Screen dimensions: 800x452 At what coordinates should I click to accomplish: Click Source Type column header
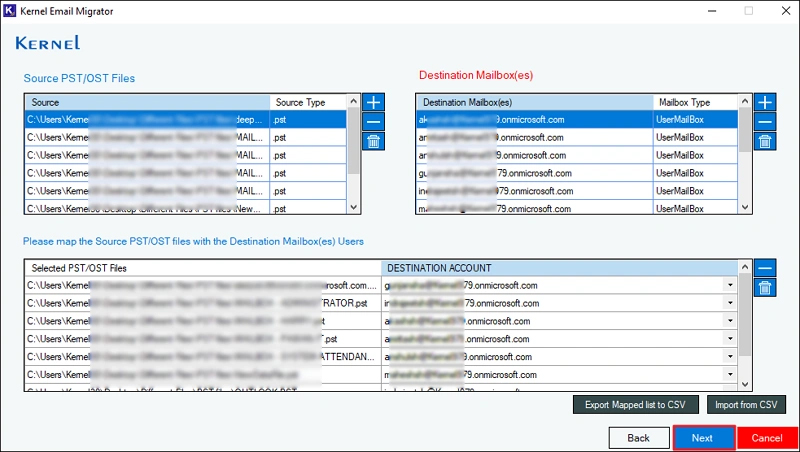coord(308,102)
